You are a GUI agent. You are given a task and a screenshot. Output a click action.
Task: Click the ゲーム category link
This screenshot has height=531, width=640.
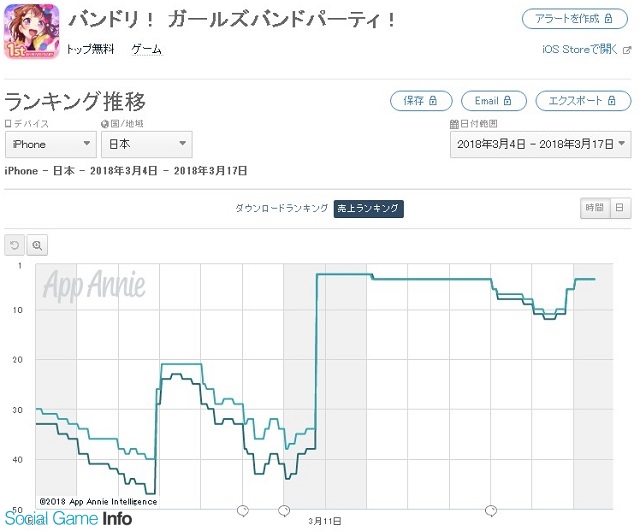147,49
